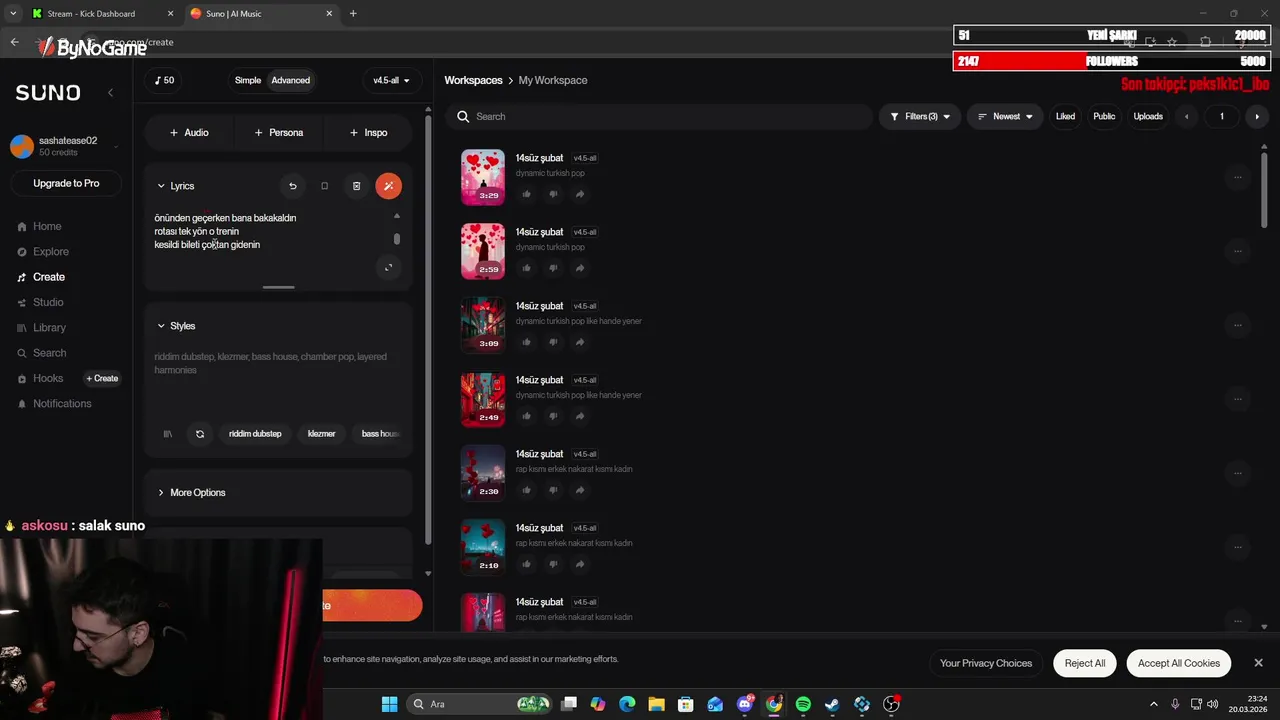Add Inspo to the creation
1280x720 pixels.
368,133
